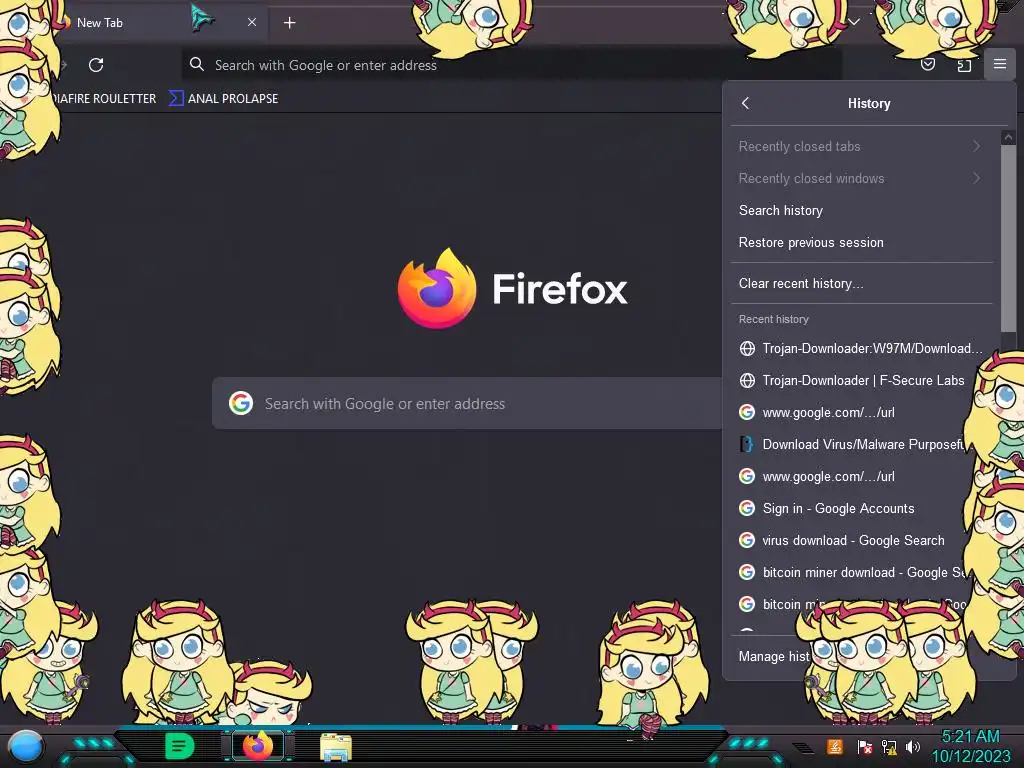Click the ANAL PROLAPSE bookmark label
This screenshot has height=768, width=1024.
(233, 99)
